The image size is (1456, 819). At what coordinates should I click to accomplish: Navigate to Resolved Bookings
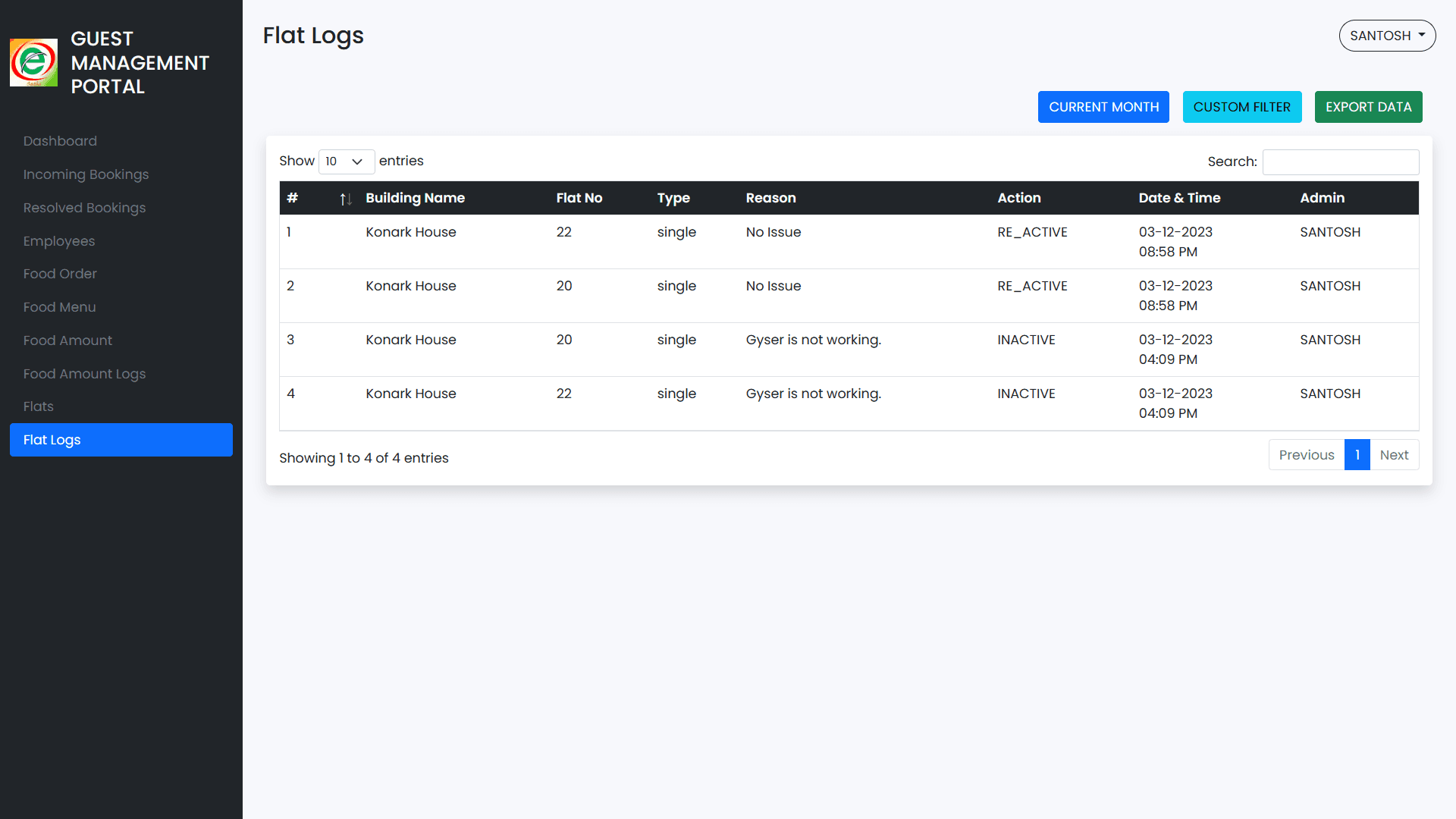tap(84, 207)
